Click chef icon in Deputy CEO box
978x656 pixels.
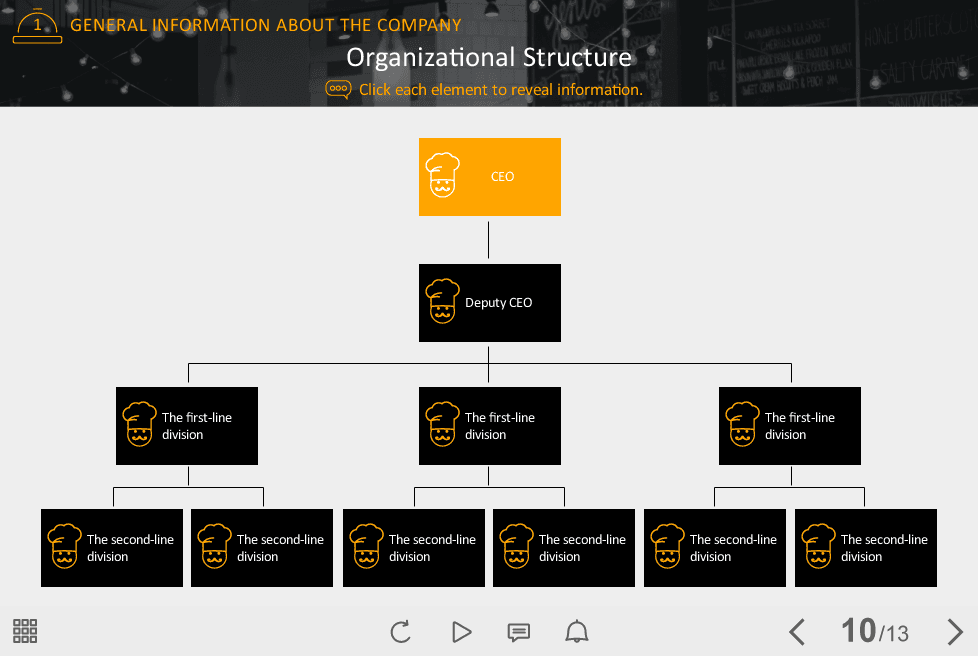pyautogui.click(x=442, y=301)
